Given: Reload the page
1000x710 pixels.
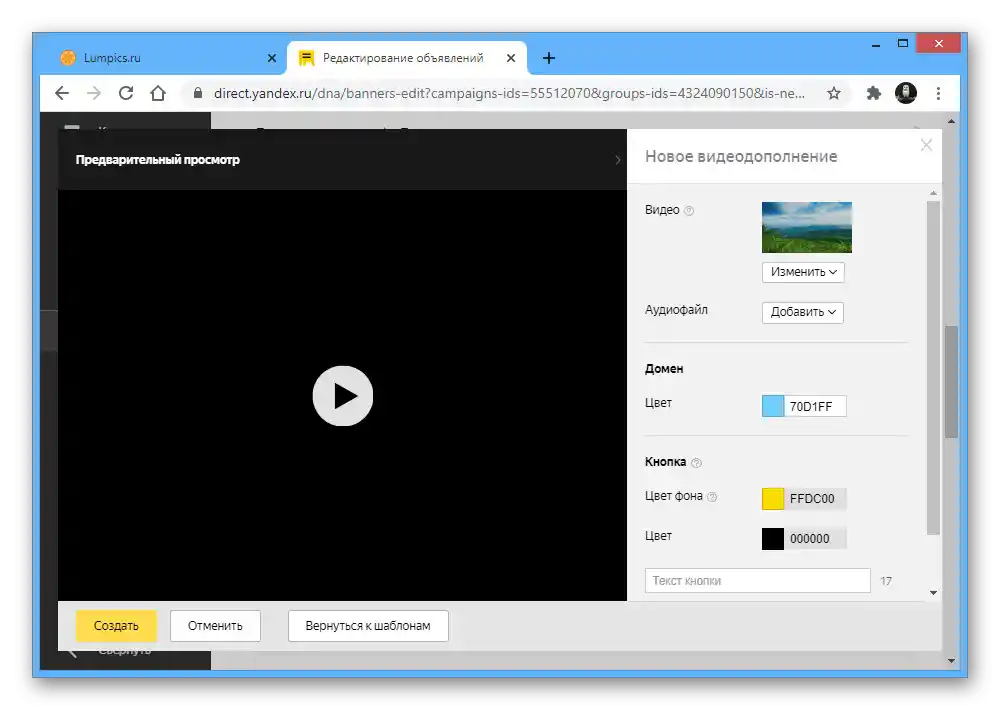Looking at the screenshot, I should 125,93.
